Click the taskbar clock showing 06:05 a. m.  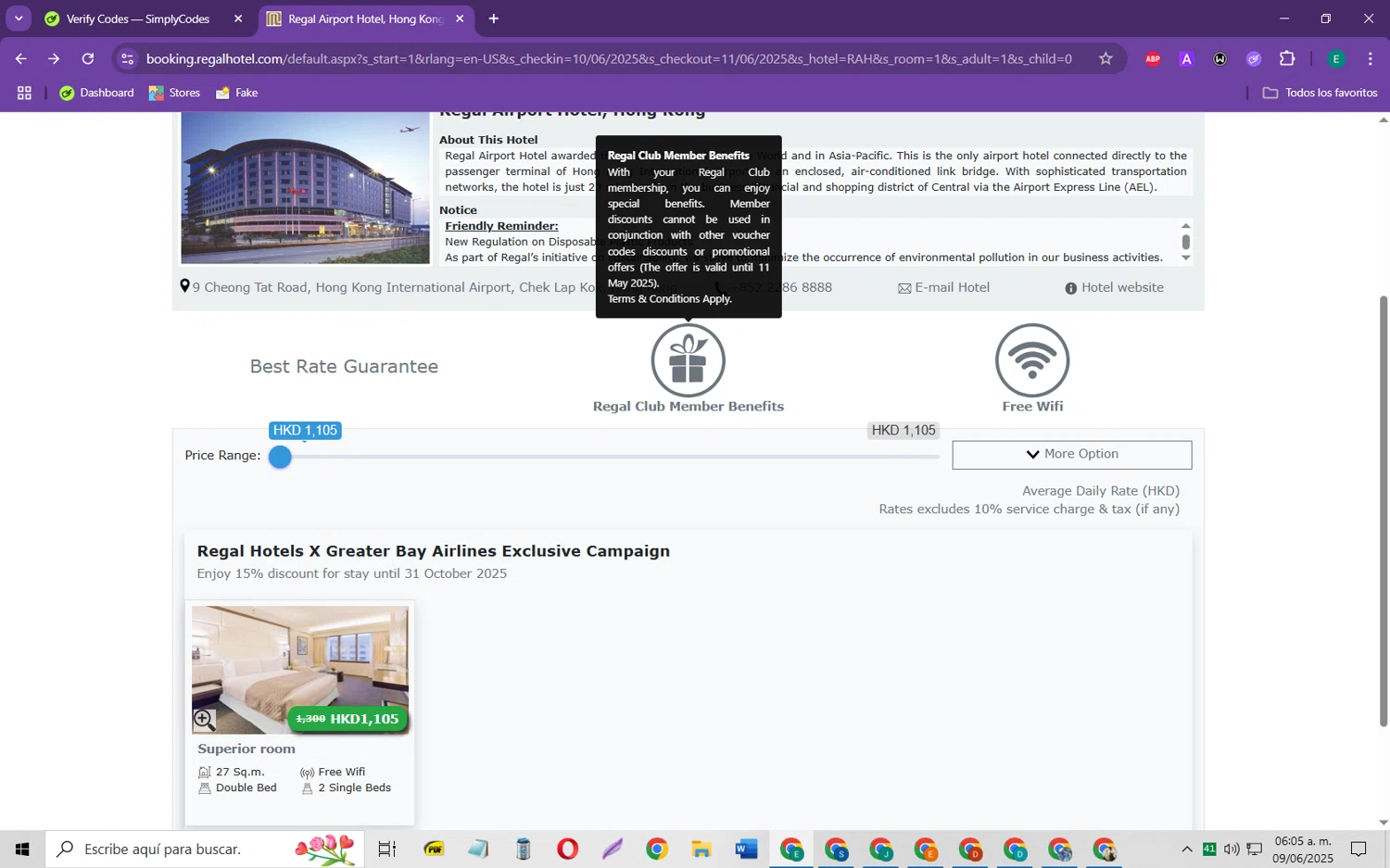[x=1303, y=841]
